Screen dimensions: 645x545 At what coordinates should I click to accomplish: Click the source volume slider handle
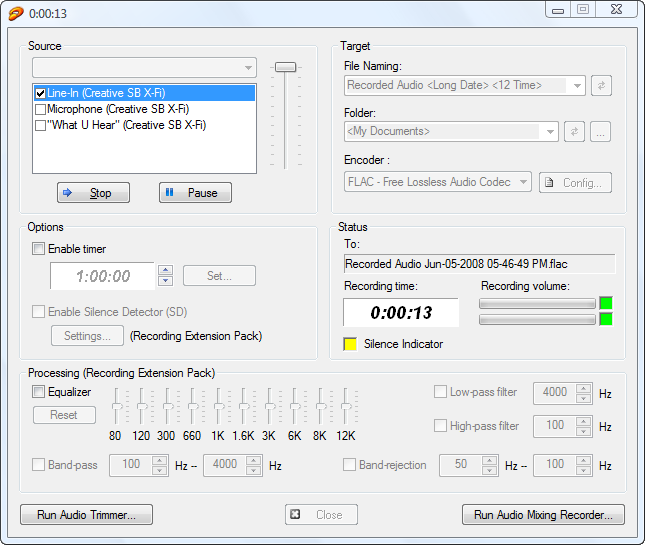[x=285, y=67]
